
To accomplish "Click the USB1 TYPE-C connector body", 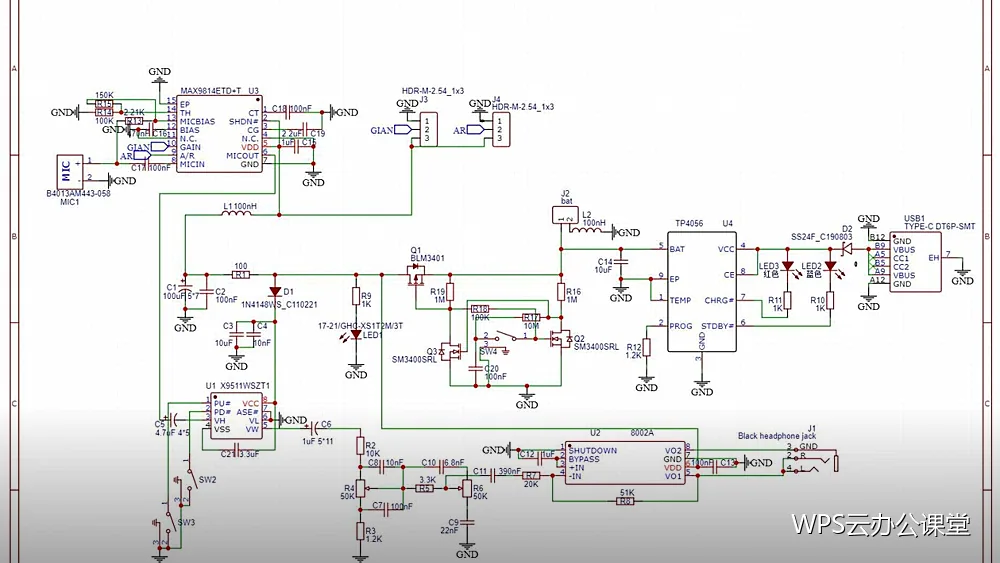I will (x=916, y=262).
